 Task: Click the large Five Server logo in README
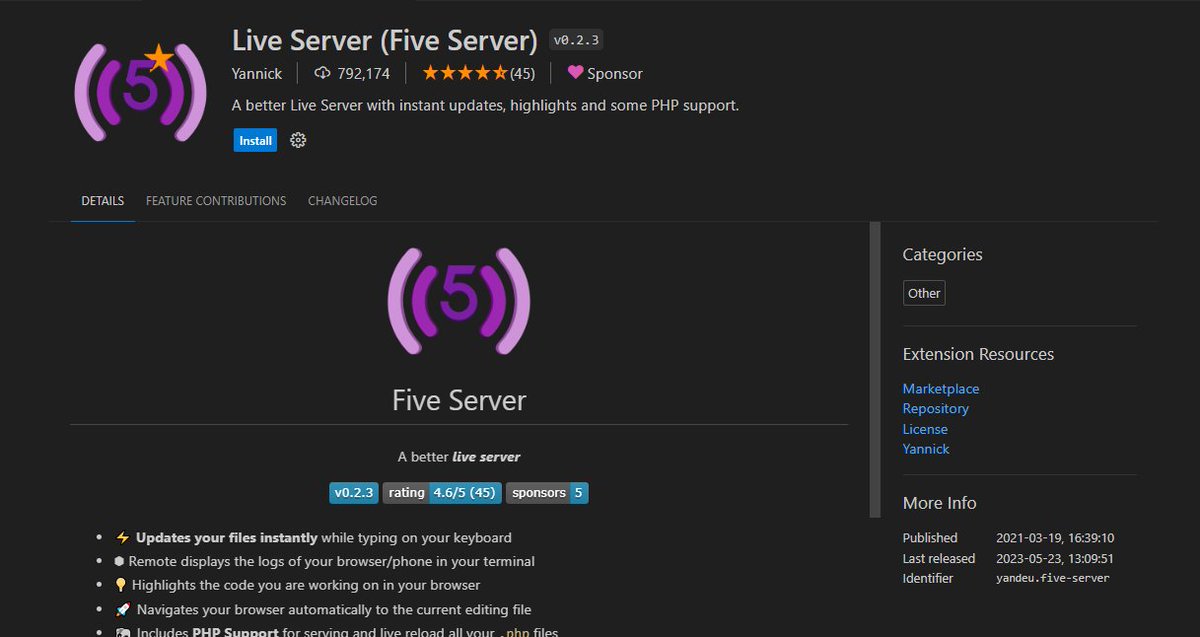point(459,300)
